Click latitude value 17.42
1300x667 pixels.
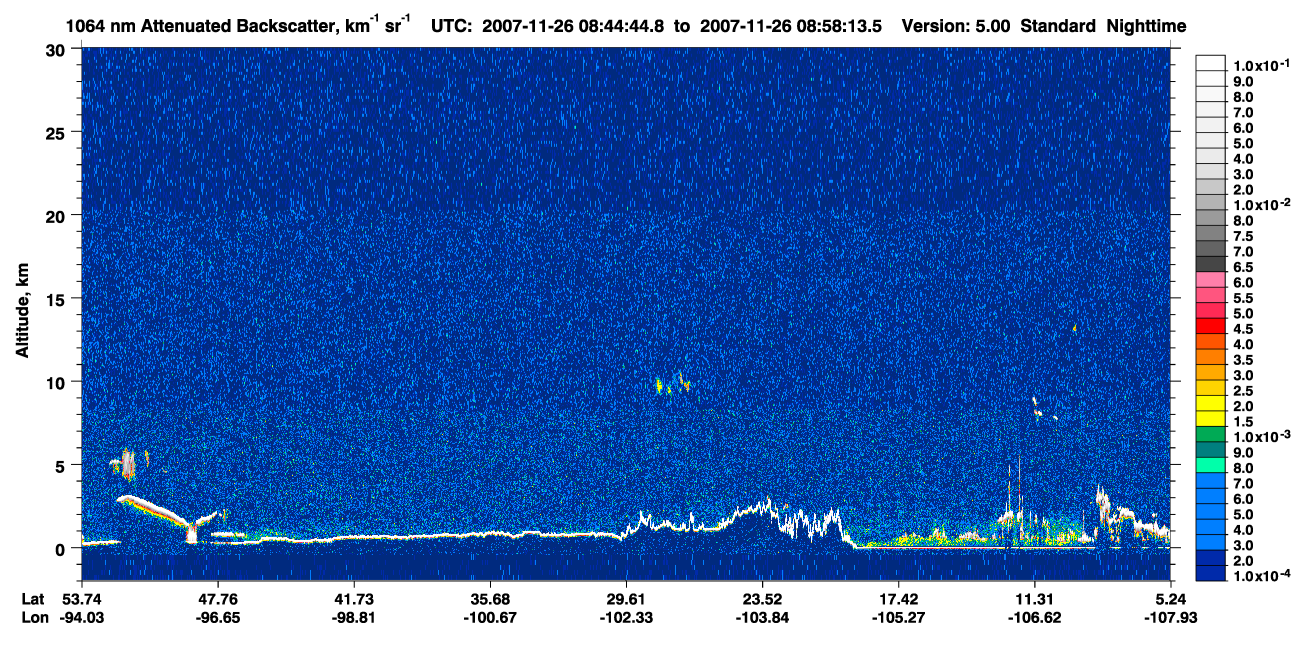point(899,599)
